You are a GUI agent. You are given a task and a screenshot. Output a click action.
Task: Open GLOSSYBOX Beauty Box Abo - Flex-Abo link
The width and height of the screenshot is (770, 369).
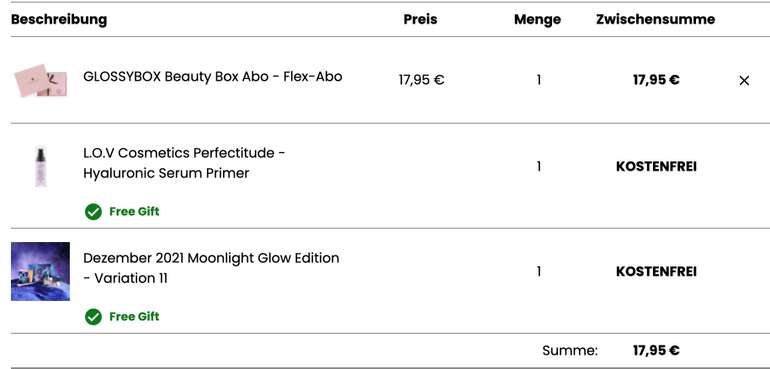tap(213, 77)
